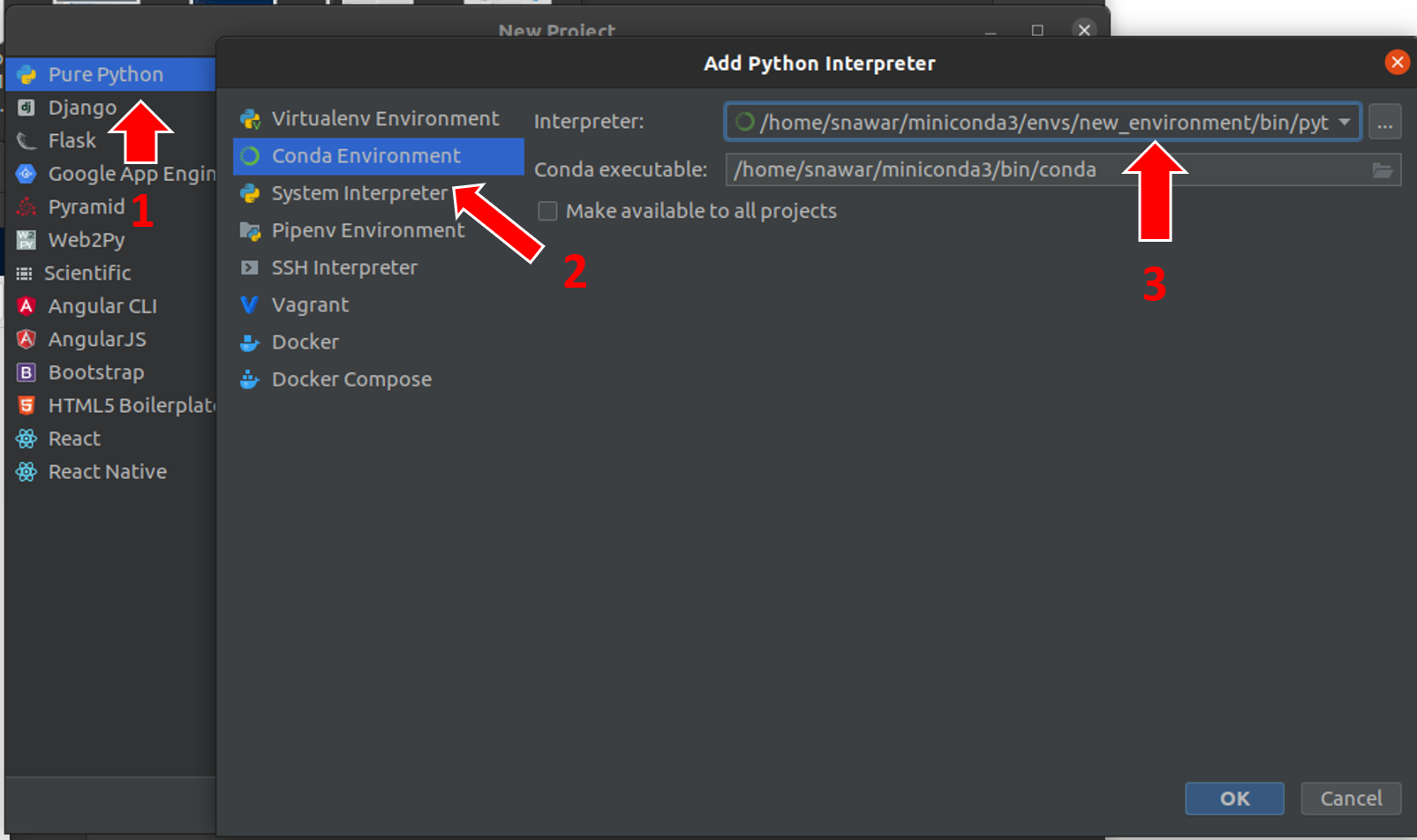Click the HTML5 Boilerplate icon

click(26, 406)
